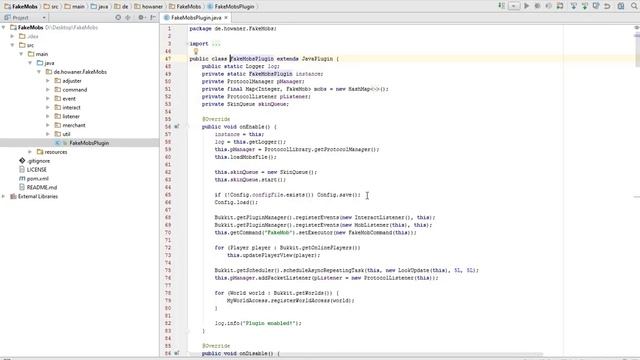Select the LICENSE file
Image resolution: width=640 pixels, height=360 pixels.
(x=36, y=169)
